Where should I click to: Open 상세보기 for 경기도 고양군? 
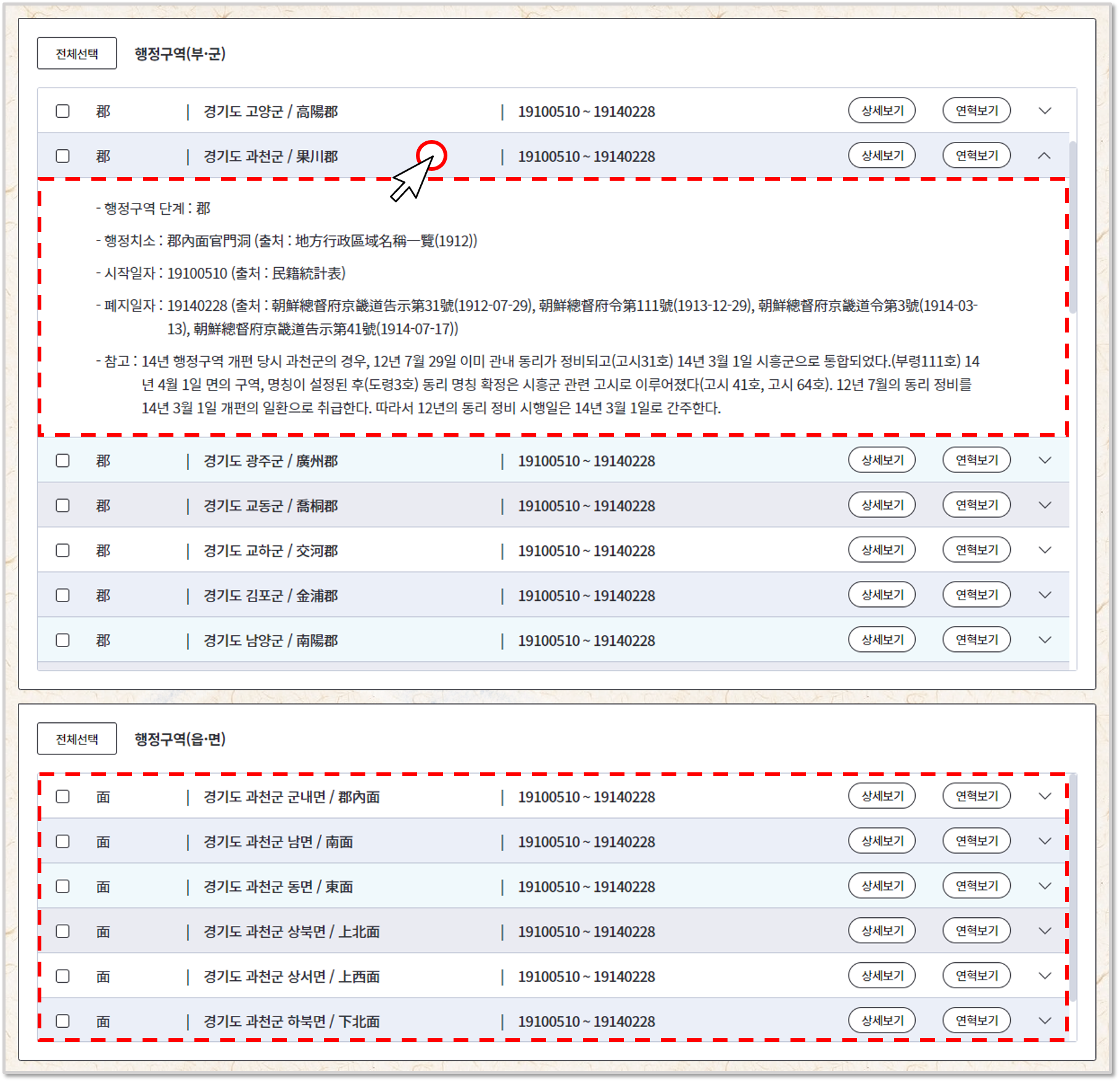coord(882,111)
